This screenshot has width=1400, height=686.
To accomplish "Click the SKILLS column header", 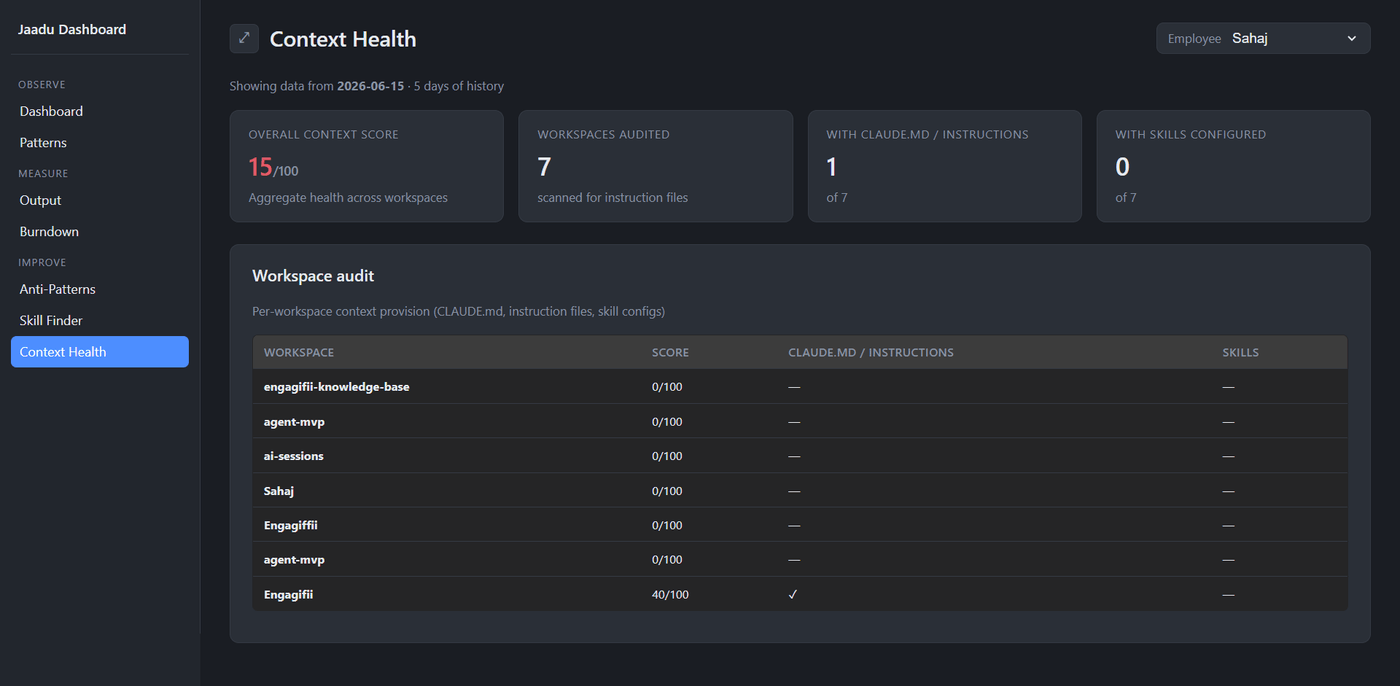I will [x=1240, y=352].
